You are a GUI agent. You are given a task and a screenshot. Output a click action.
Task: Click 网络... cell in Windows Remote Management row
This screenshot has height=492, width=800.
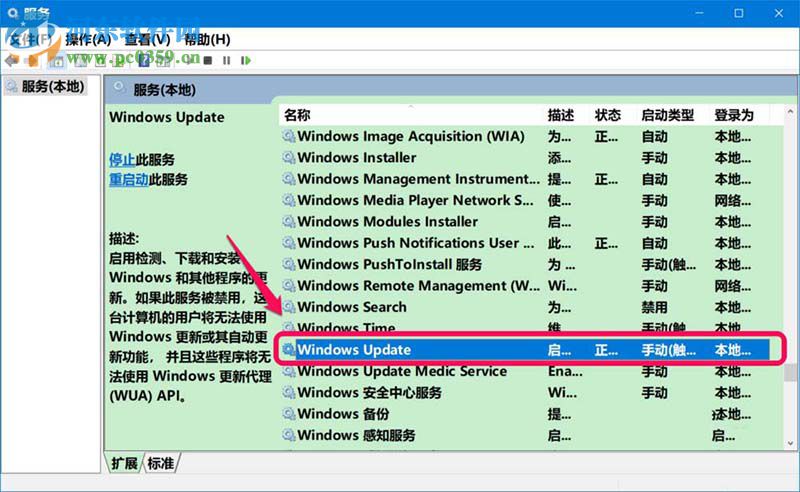coord(732,286)
